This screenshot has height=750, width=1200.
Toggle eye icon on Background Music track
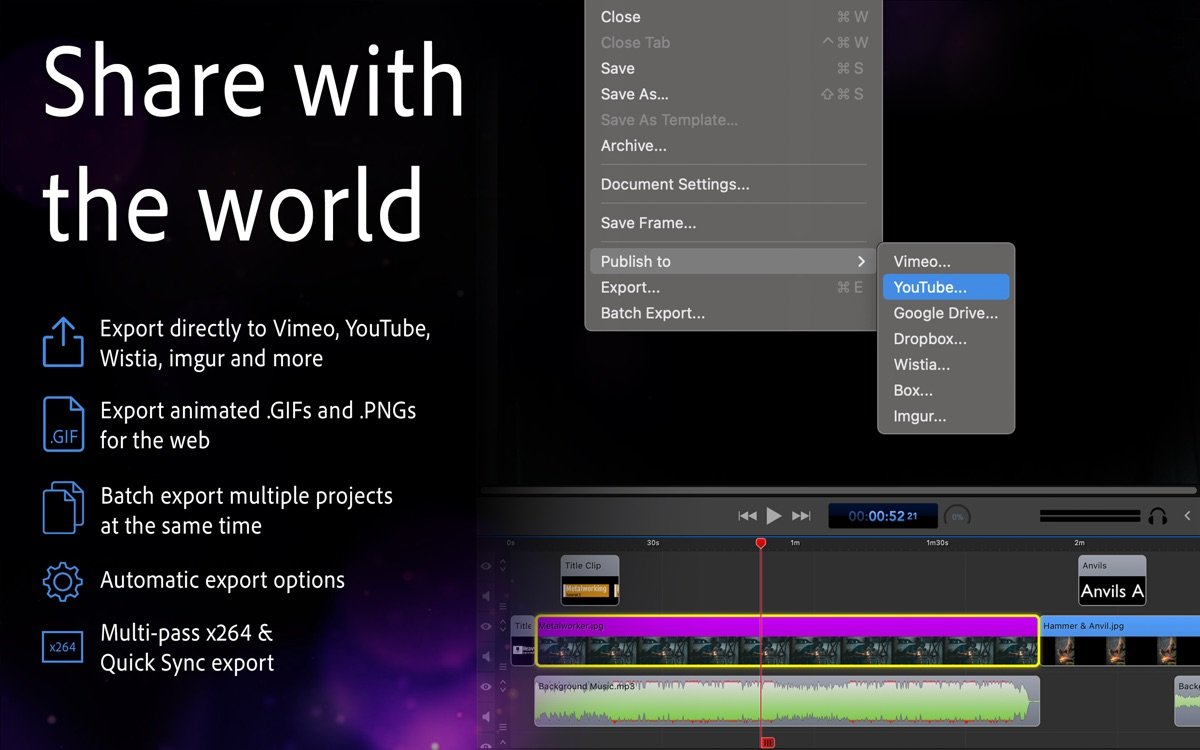[x=487, y=687]
